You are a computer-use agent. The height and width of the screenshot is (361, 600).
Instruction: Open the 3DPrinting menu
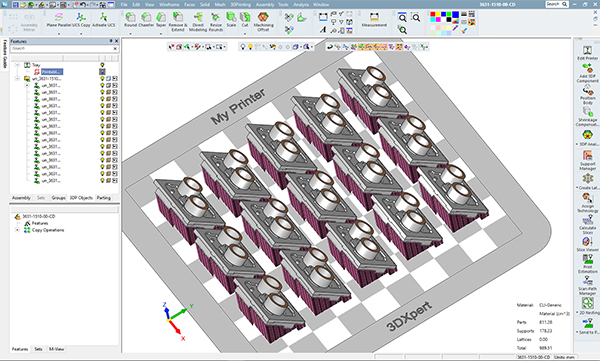pos(240,5)
